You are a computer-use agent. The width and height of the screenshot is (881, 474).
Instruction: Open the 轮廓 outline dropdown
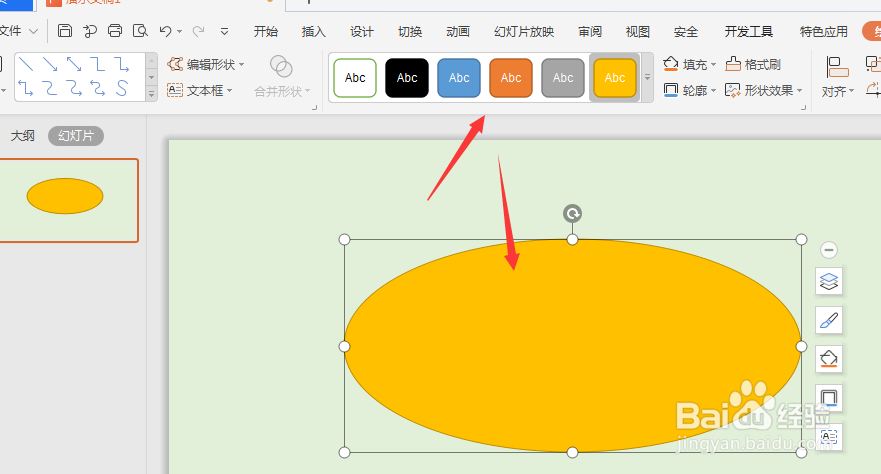pyautogui.click(x=689, y=90)
